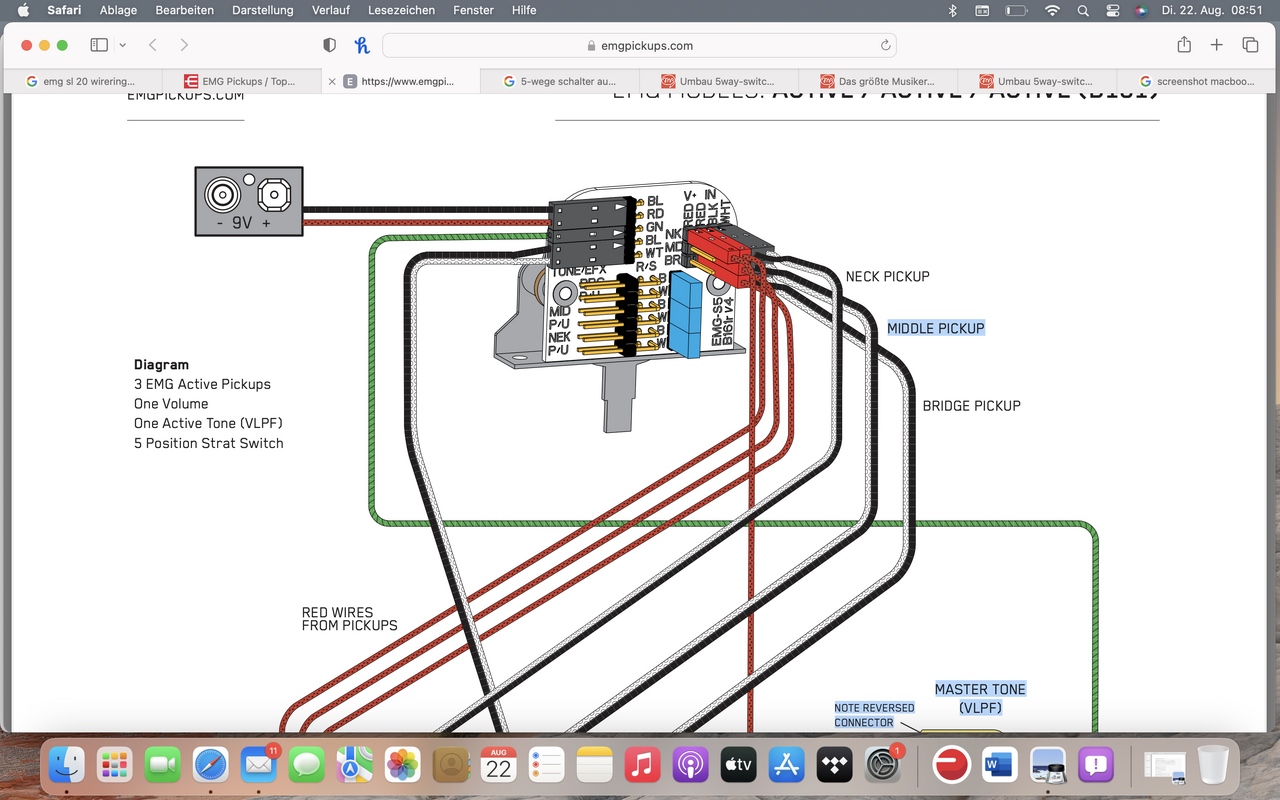Image resolution: width=1280 pixels, height=800 pixels.
Task: Click the Bluetooth status icon
Action: pyautogui.click(x=953, y=10)
